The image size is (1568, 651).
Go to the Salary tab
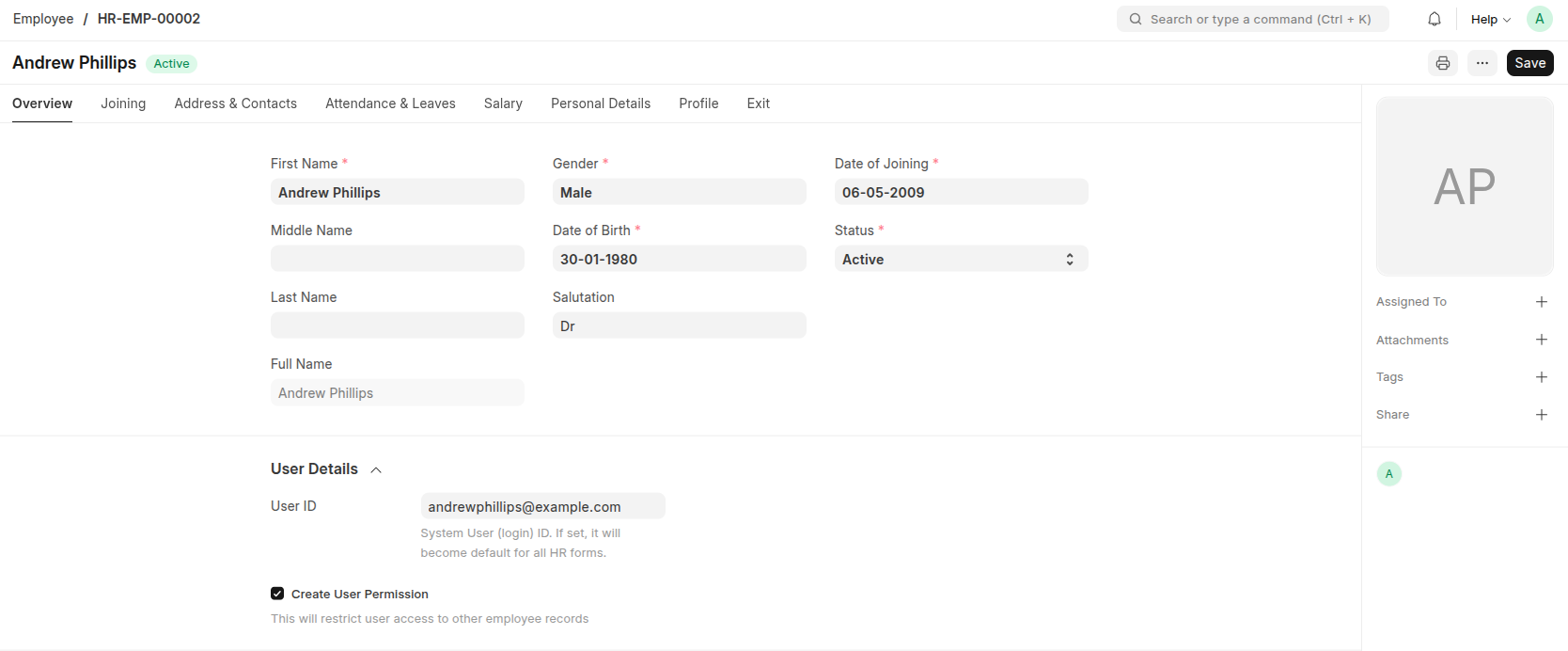[x=503, y=103]
